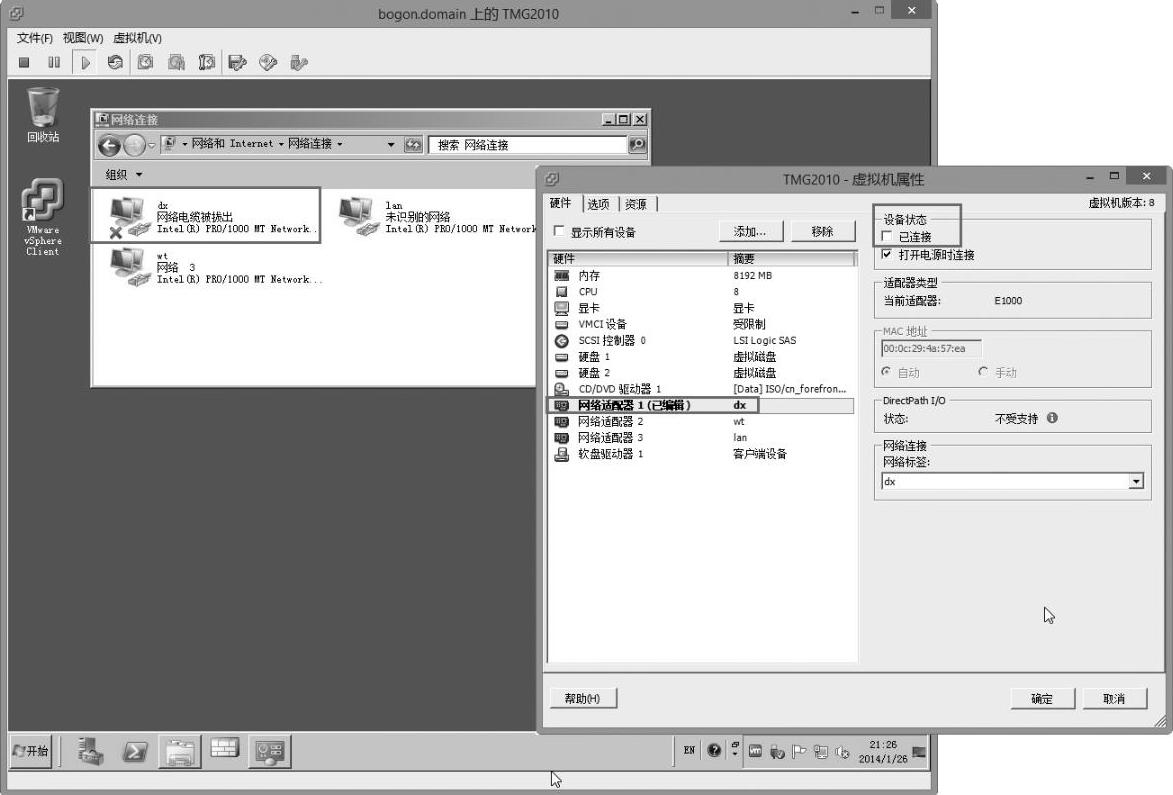
Task: Click the 开始 Start button
Action: coord(32,751)
